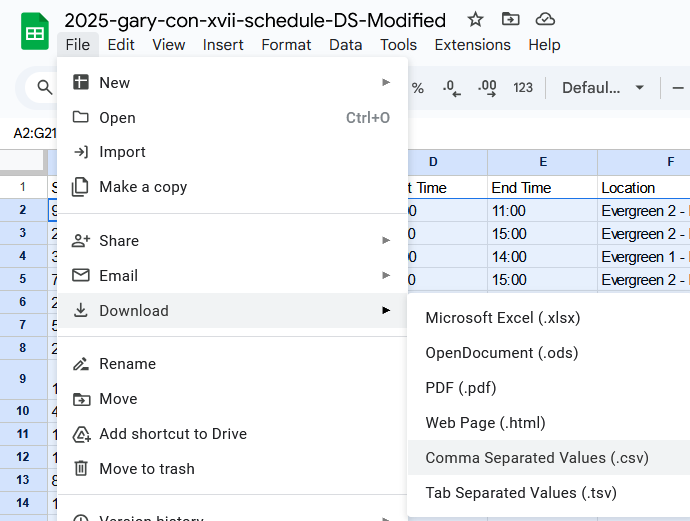Image resolution: width=690 pixels, height=521 pixels.
Task: Choose Email in the File menu
Action: coord(232,275)
